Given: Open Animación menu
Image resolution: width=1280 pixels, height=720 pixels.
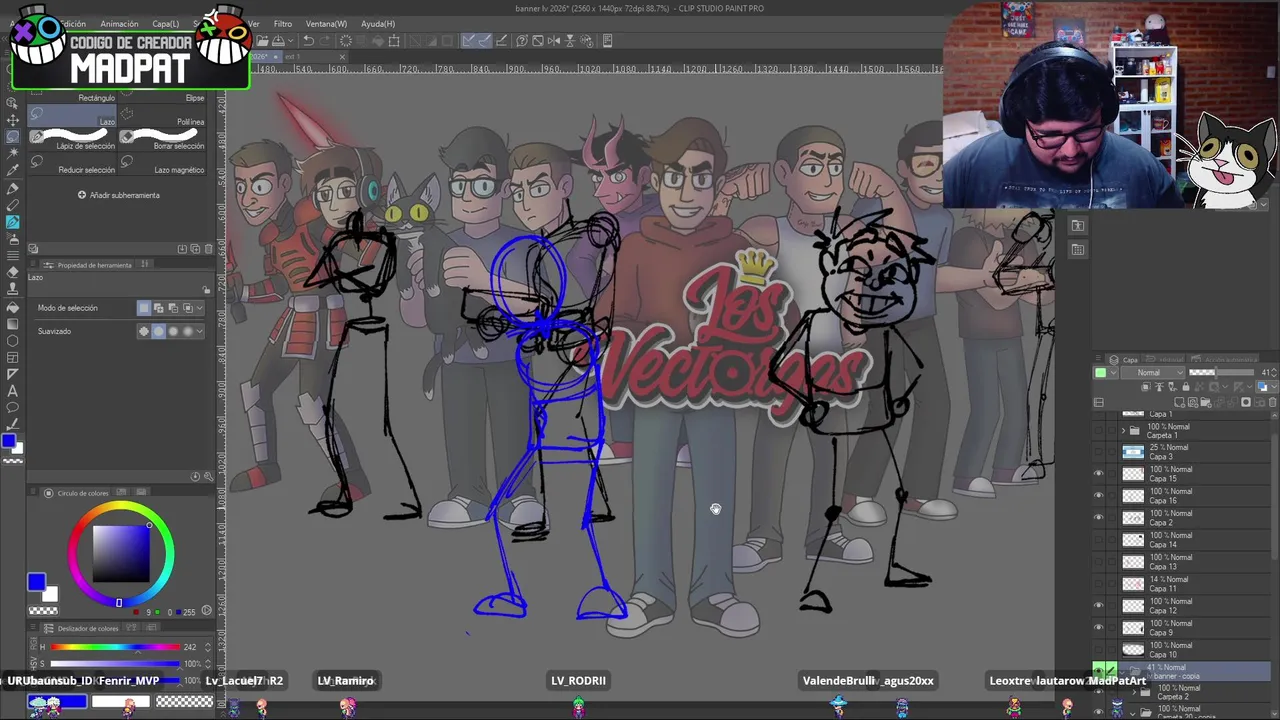Looking at the screenshot, I should click(x=119, y=24).
